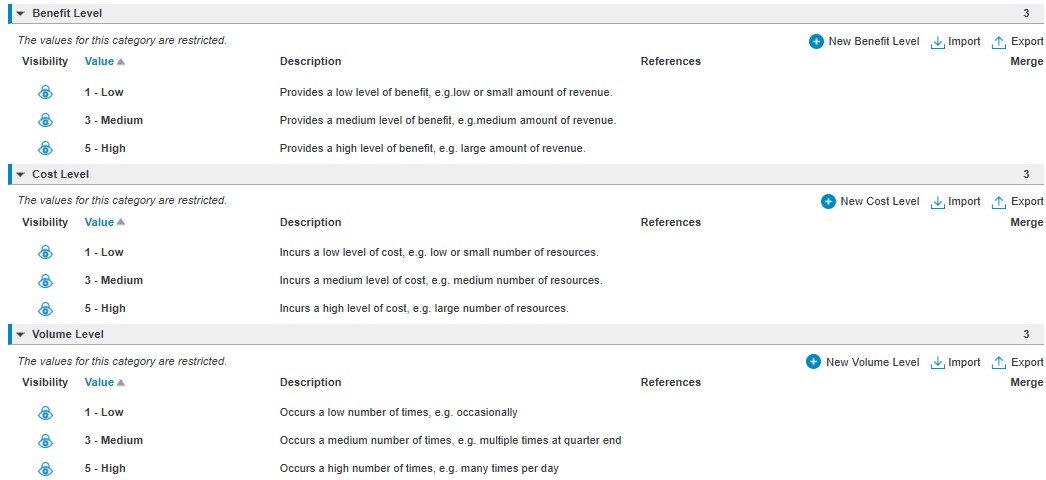Export the Cost Level values
Screen dimensions: 1046x480
click(1017, 201)
